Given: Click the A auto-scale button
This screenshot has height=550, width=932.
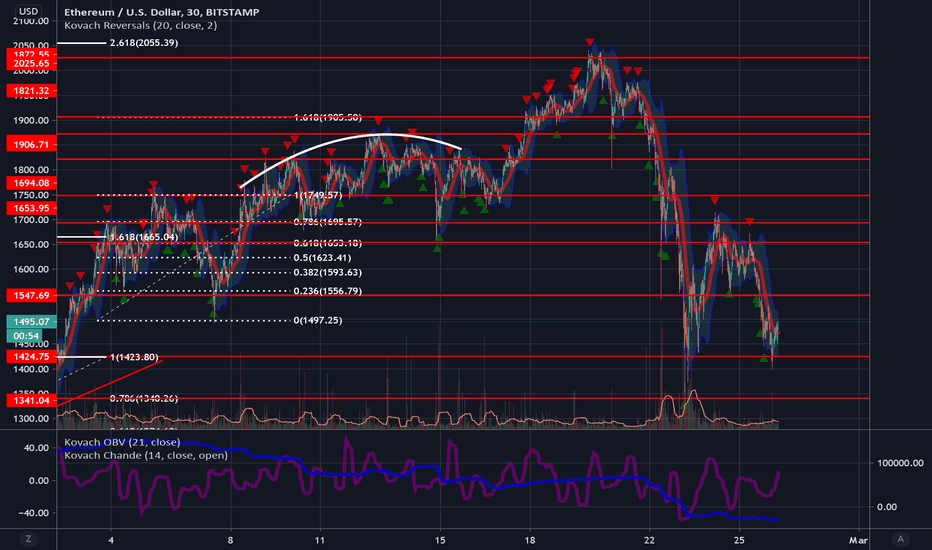Looking at the screenshot, I should pos(900,539).
